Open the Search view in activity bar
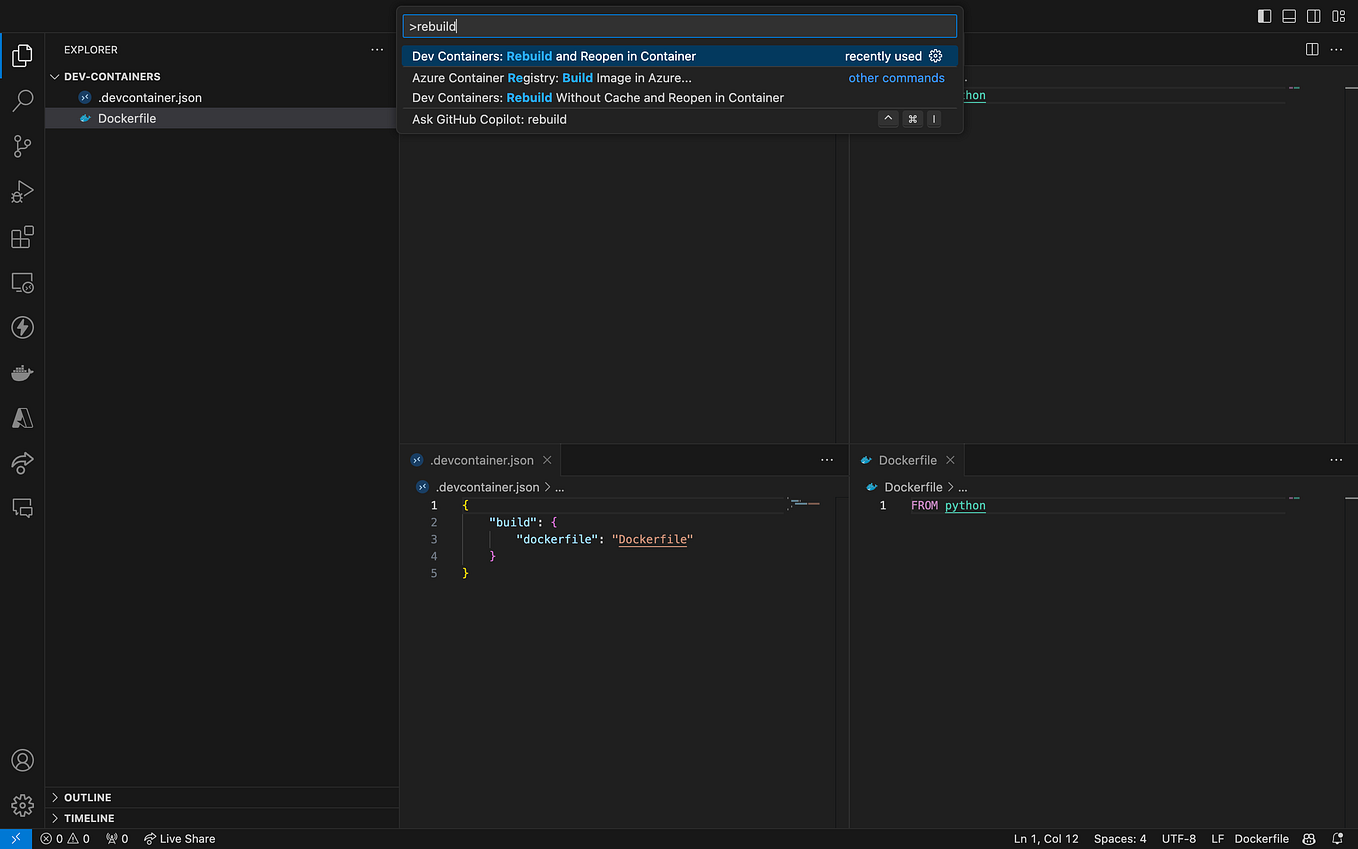Screen dimensions: 1358x849 click(x=22, y=100)
